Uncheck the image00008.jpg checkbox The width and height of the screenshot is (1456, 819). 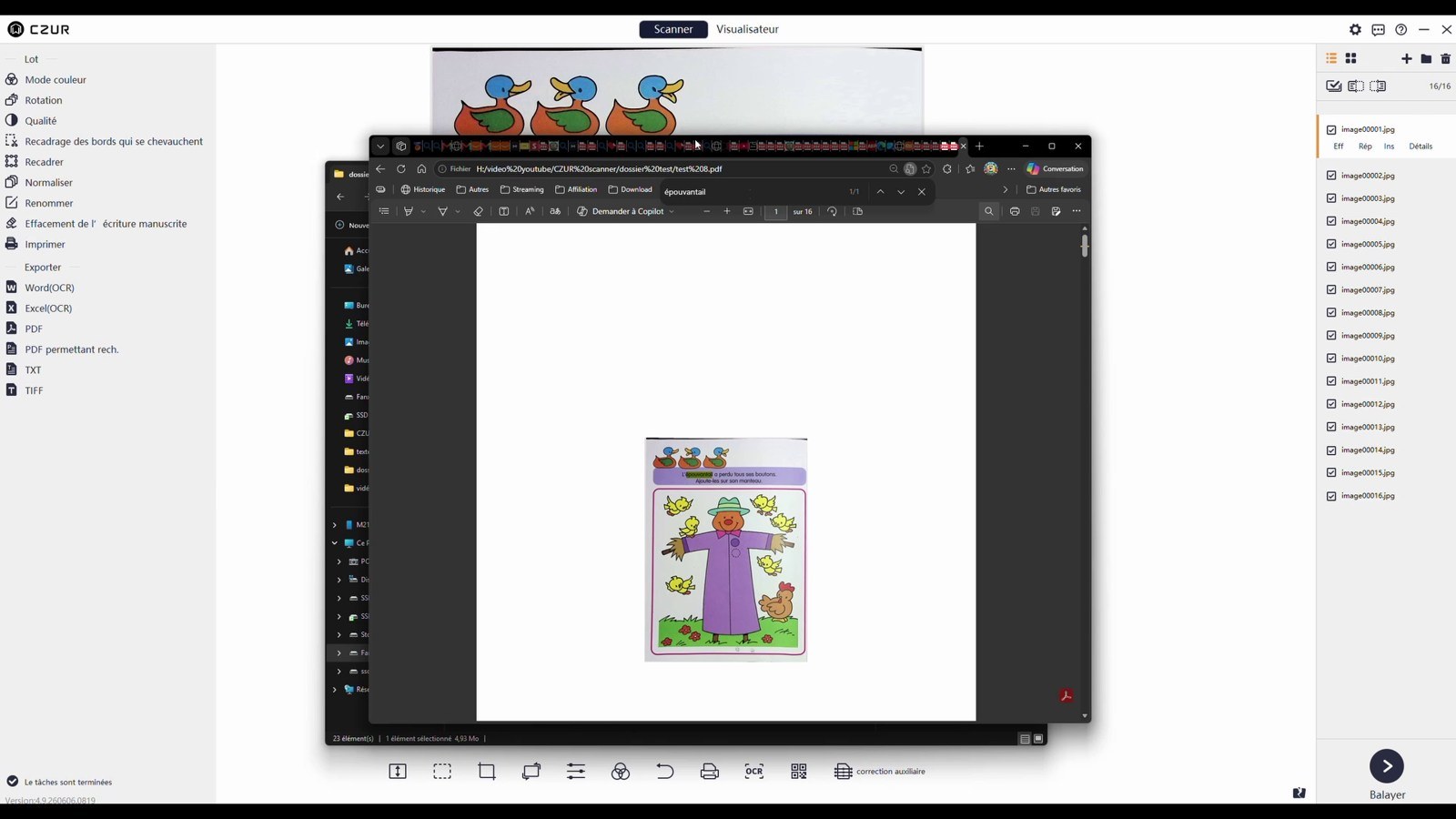1332,313
